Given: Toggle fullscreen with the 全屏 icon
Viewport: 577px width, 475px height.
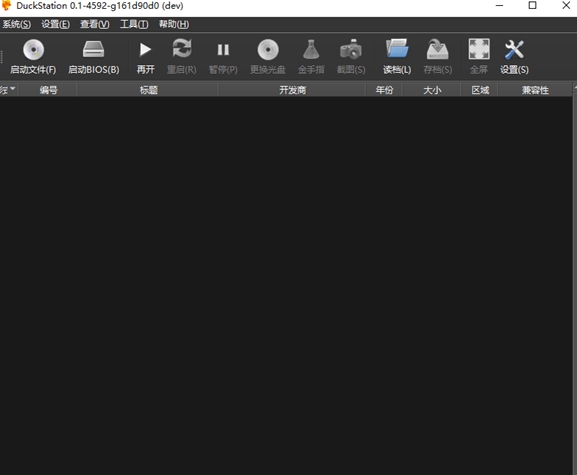Looking at the screenshot, I should [479, 49].
